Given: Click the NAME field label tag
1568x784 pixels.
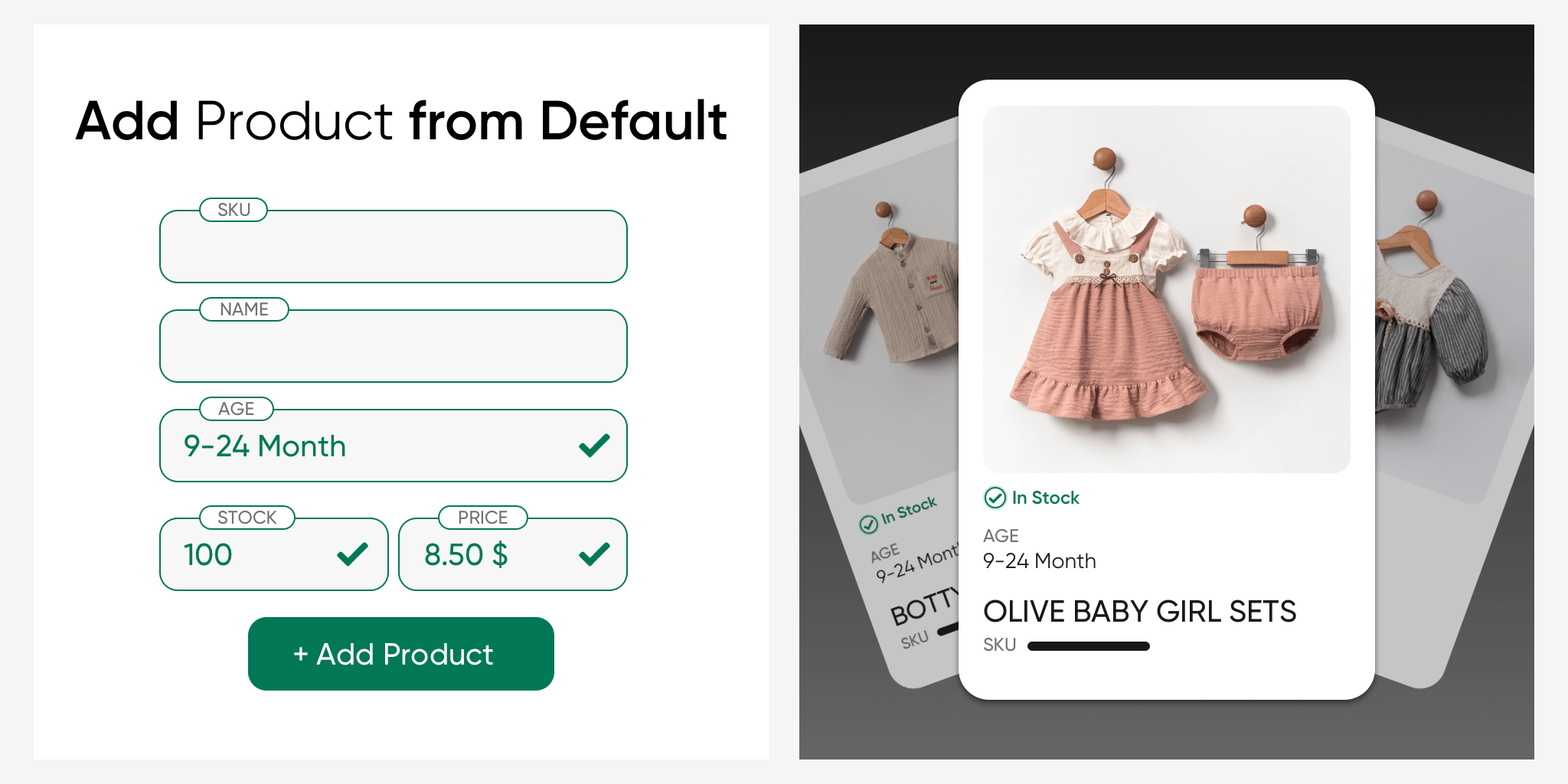Looking at the screenshot, I should 244,309.
